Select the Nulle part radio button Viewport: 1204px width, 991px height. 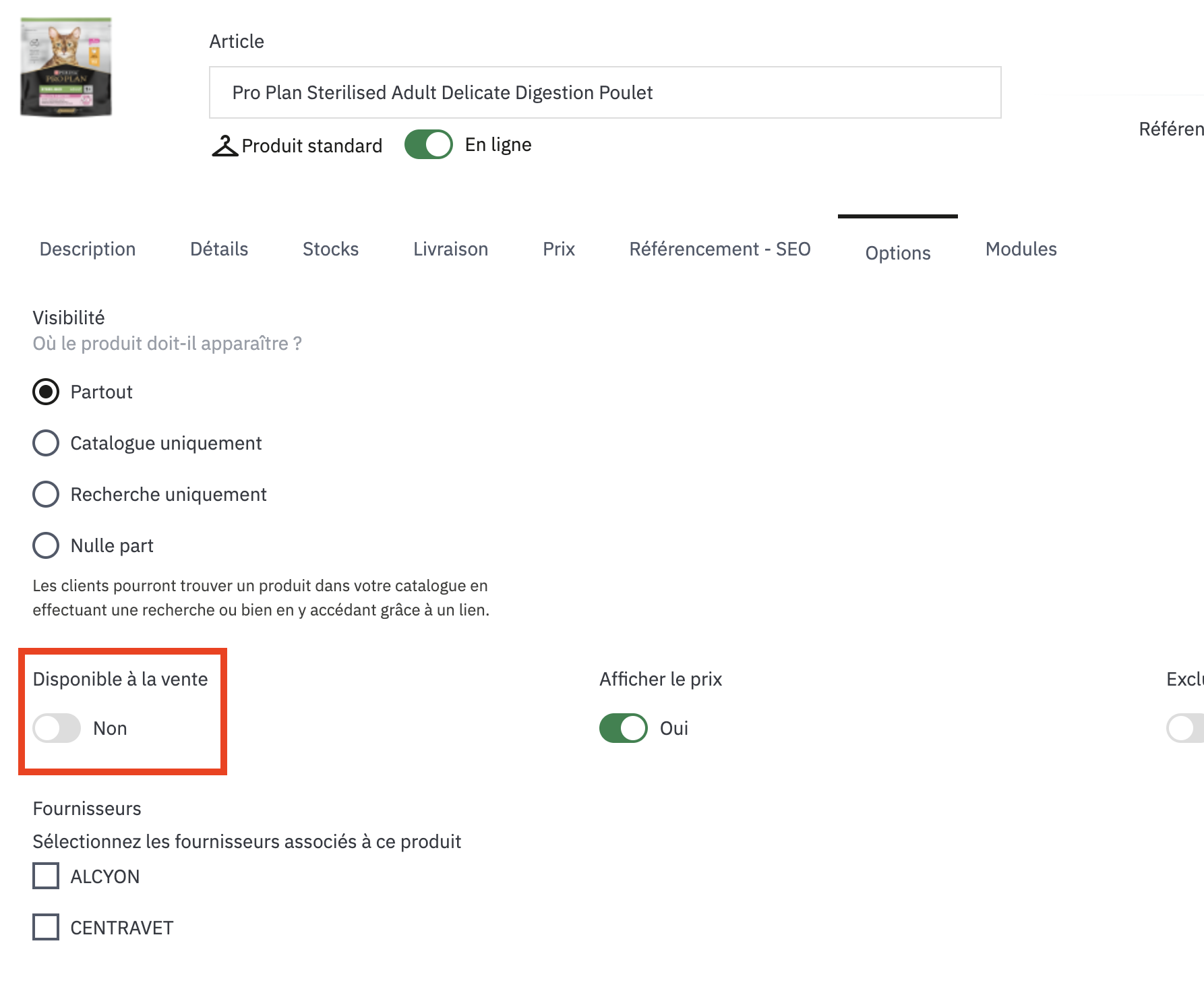(46, 545)
